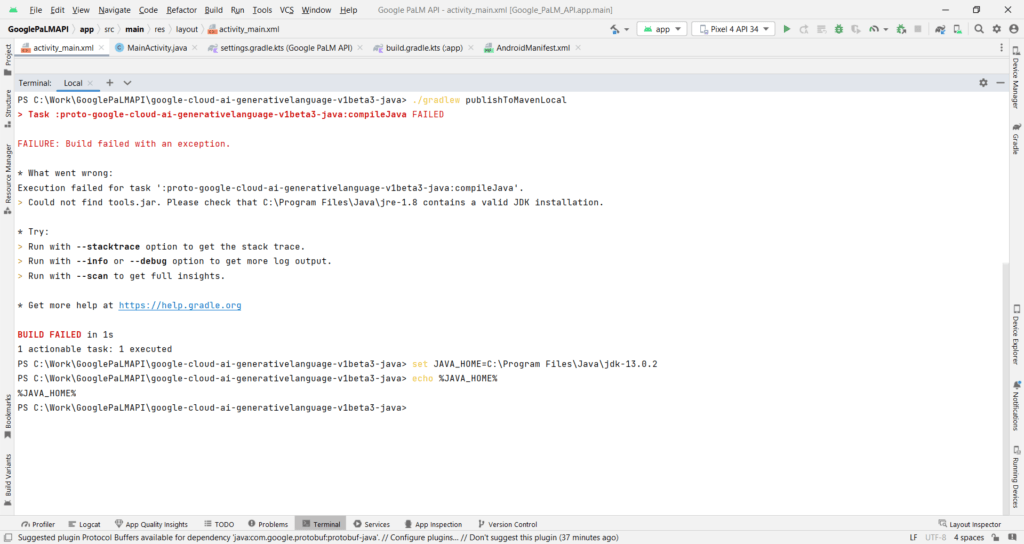Open IDE settings gear in top toolbar

(x=997, y=29)
